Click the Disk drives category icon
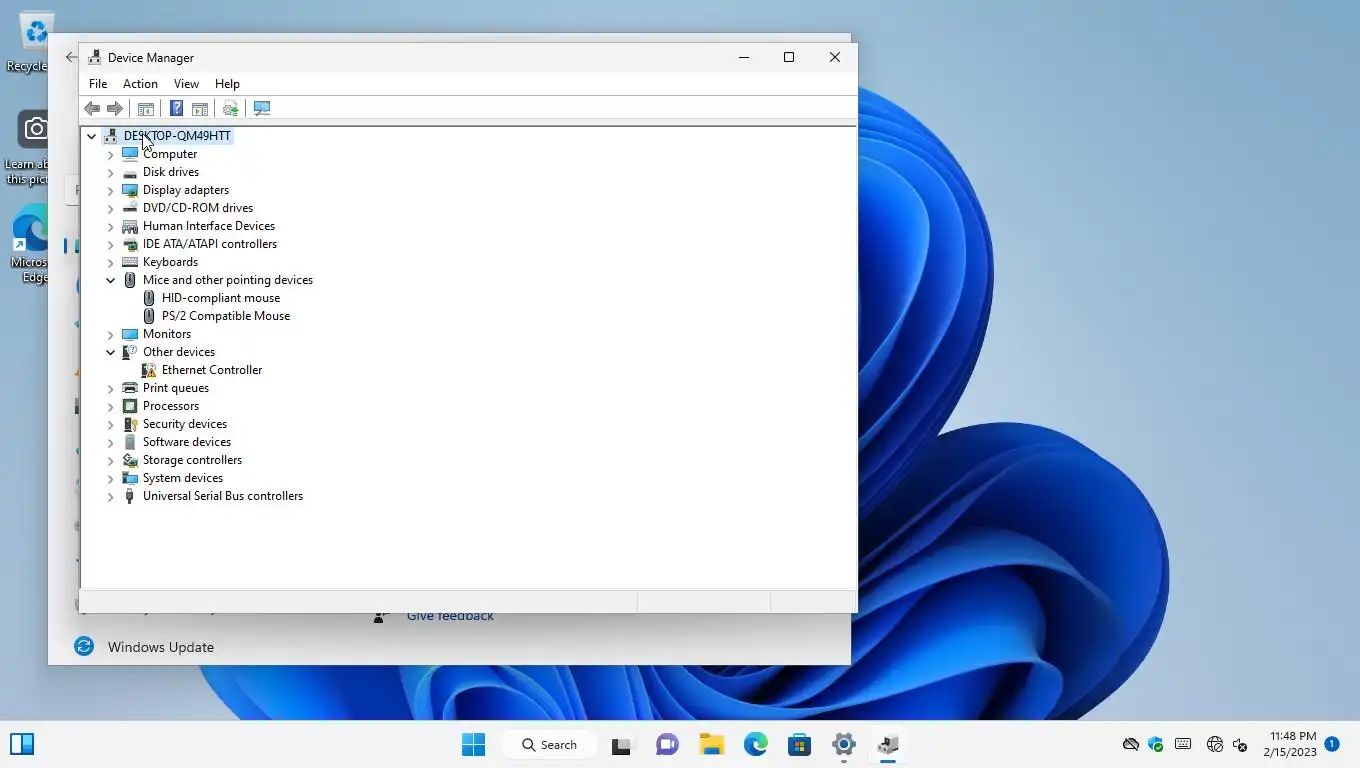The width and height of the screenshot is (1360, 768). 130,172
